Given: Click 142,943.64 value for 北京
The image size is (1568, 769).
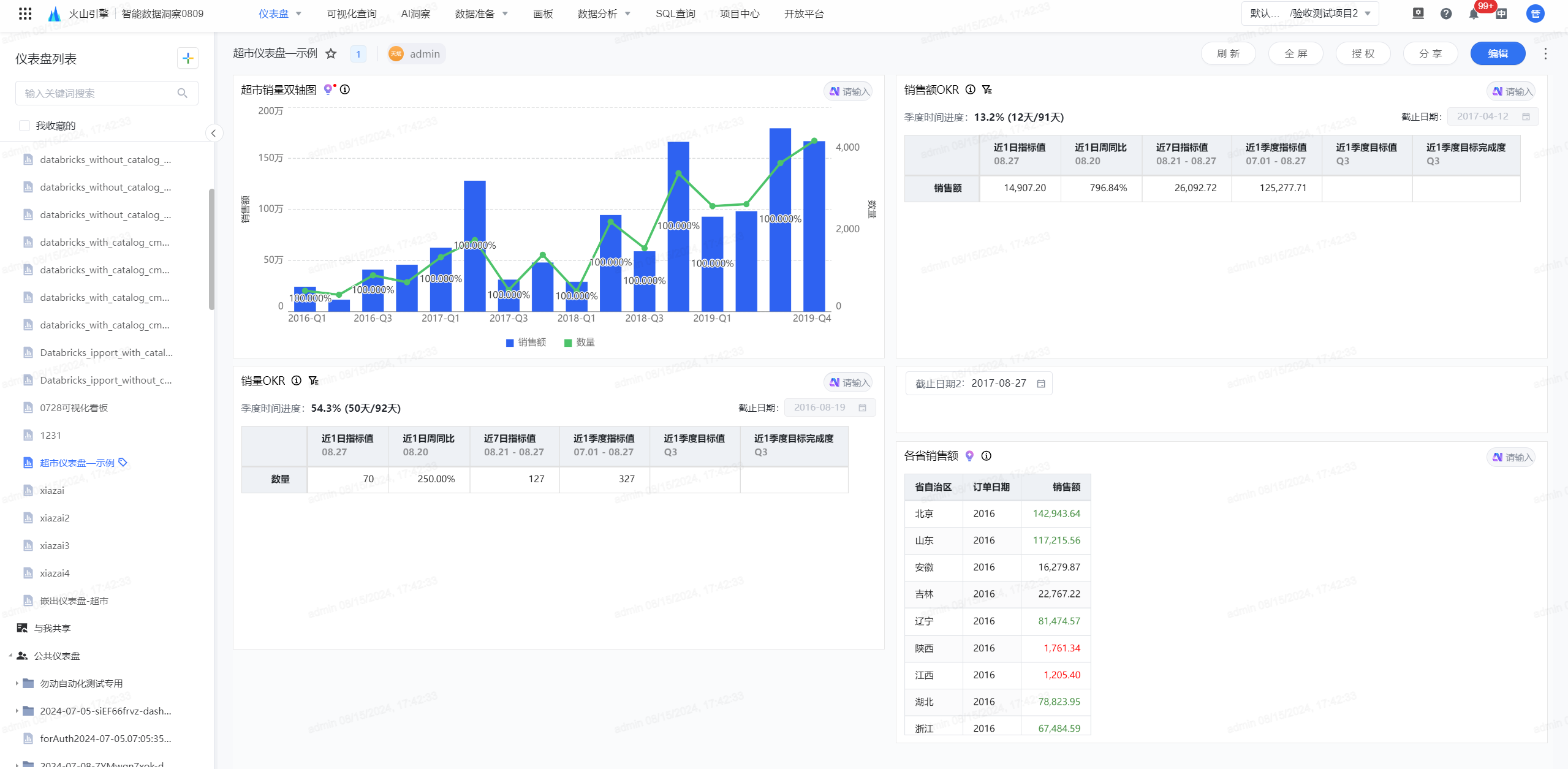Looking at the screenshot, I should [1056, 513].
